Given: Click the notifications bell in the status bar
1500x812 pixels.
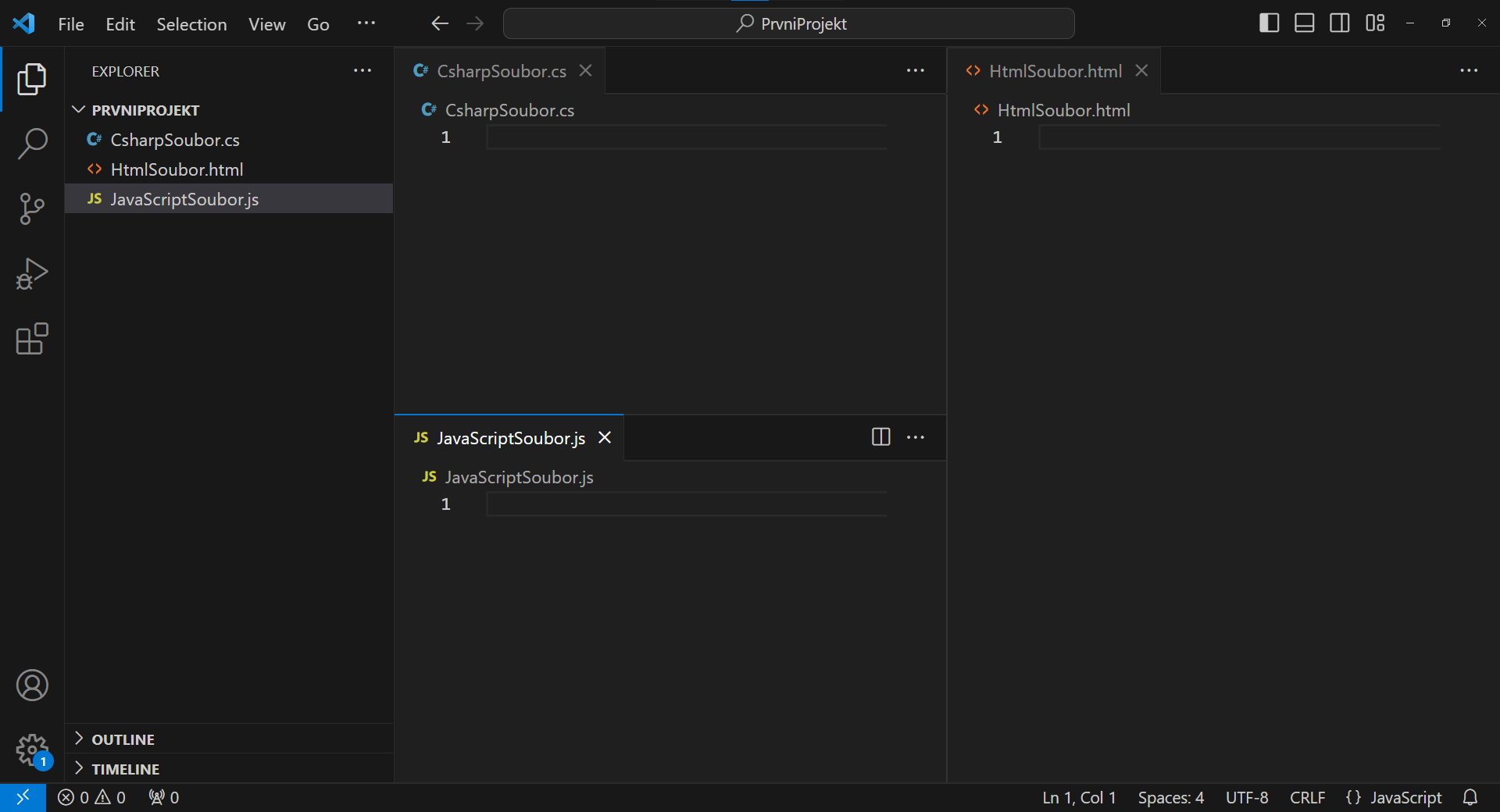Looking at the screenshot, I should coord(1472,797).
